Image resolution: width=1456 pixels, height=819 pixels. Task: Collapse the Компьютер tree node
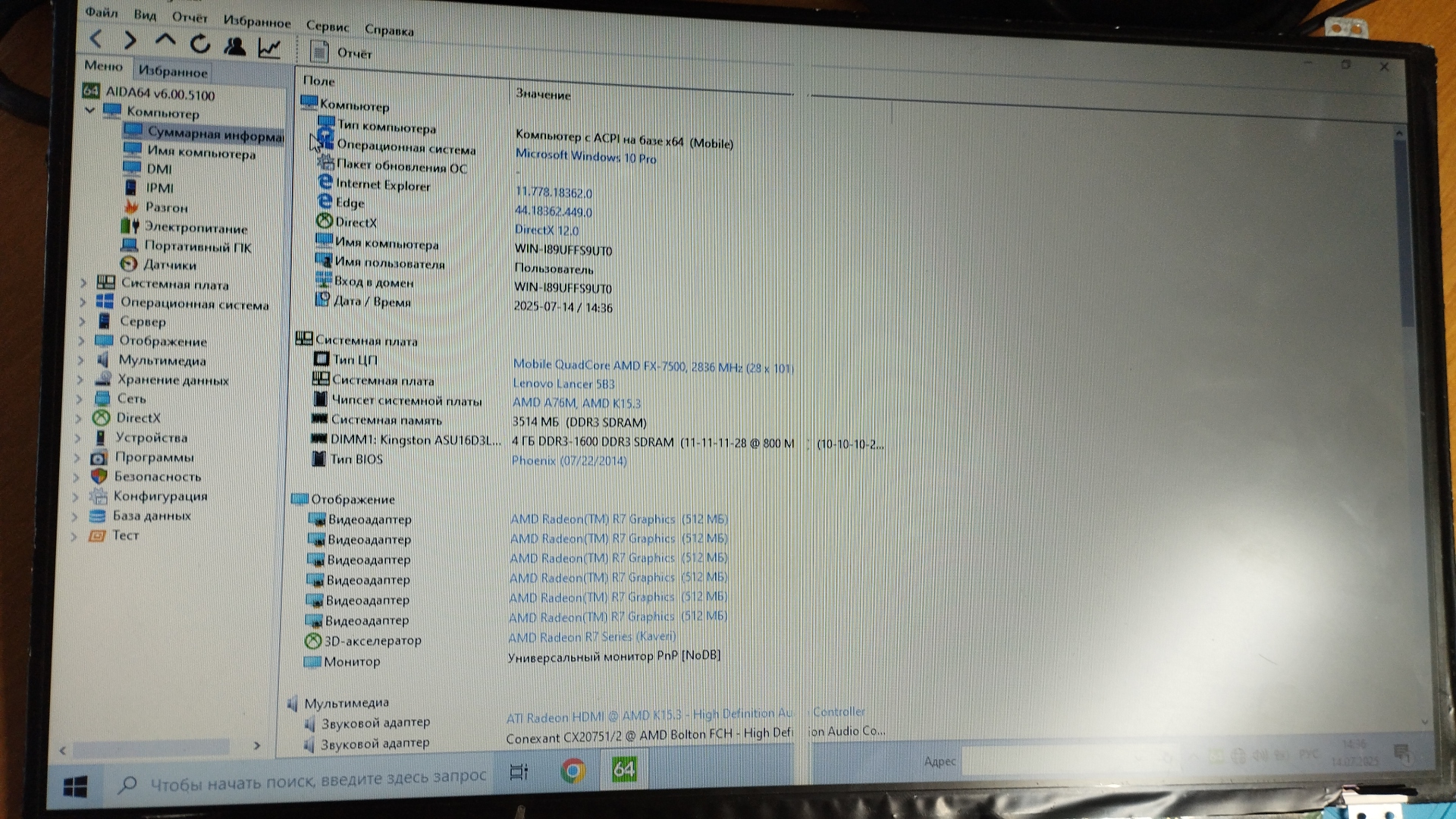tap(89, 111)
